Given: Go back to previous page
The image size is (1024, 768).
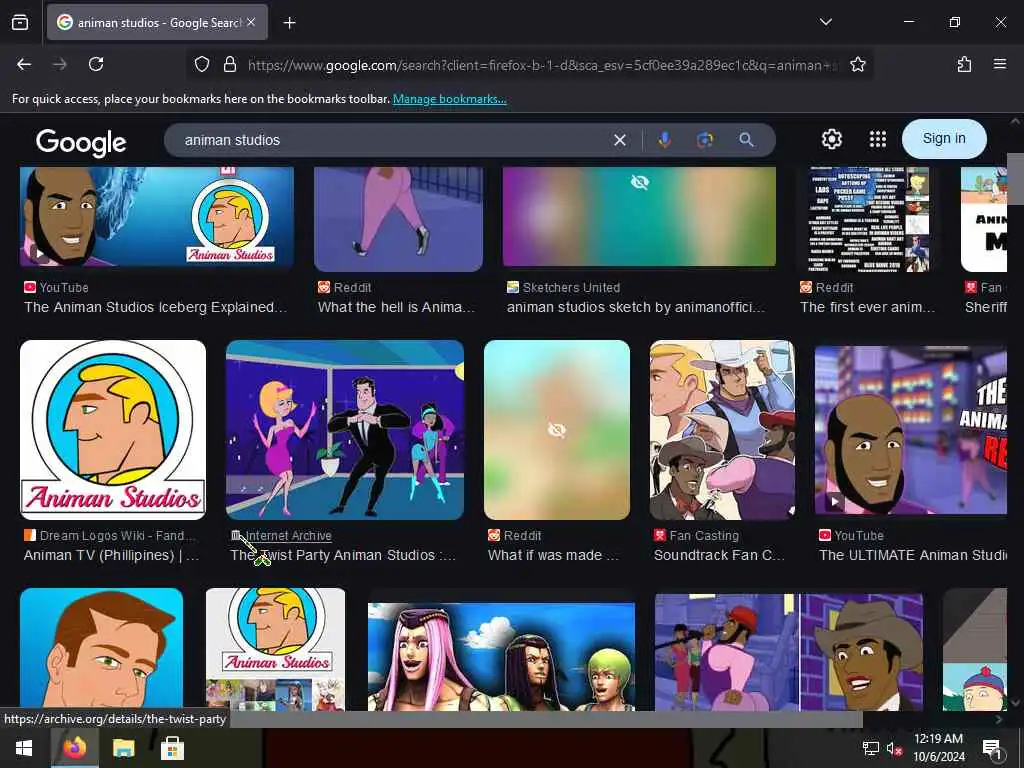Looking at the screenshot, I should coord(24,64).
